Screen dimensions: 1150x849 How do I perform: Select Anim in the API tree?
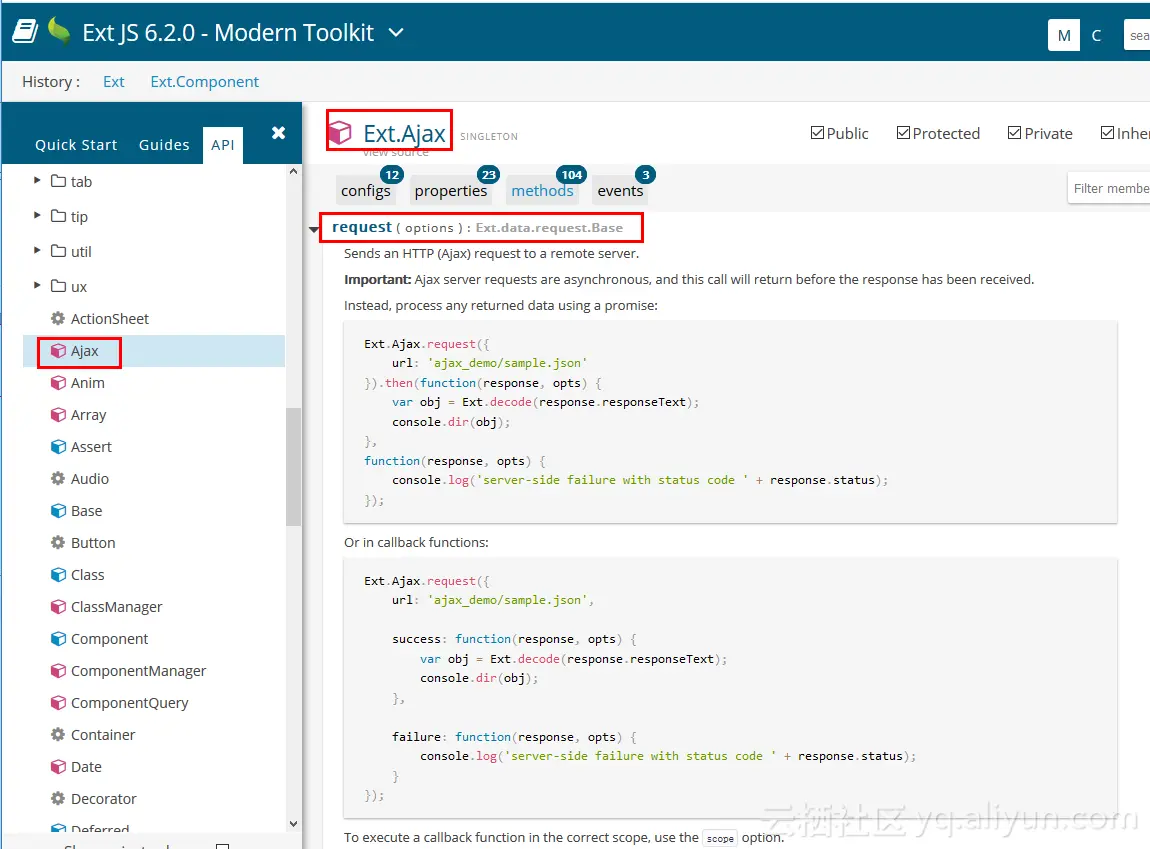tap(87, 383)
